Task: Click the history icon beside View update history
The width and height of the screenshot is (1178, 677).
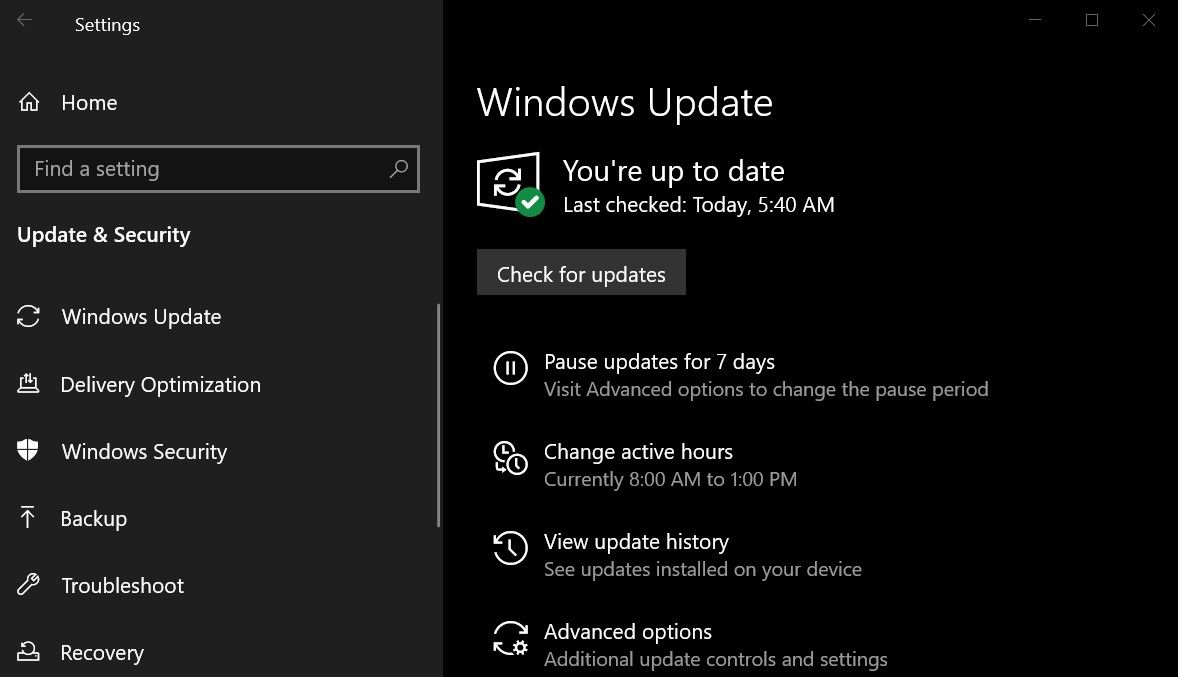Action: pyautogui.click(x=511, y=549)
